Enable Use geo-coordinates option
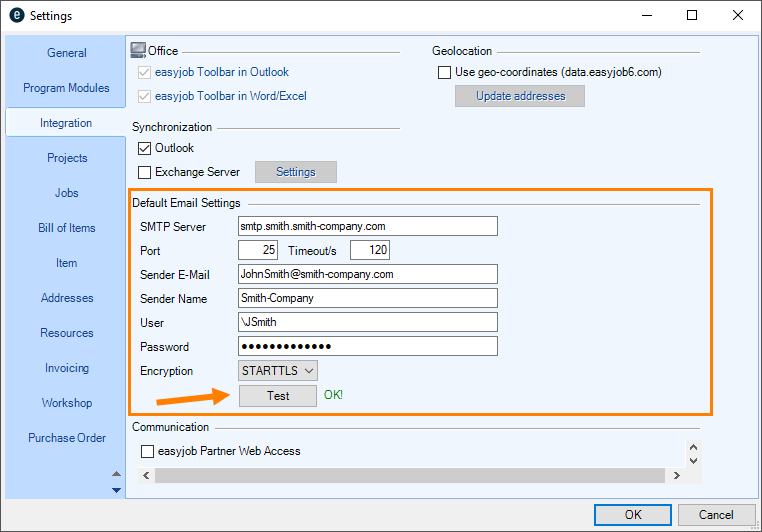This screenshot has width=762, height=532. [x=444, y=72]
